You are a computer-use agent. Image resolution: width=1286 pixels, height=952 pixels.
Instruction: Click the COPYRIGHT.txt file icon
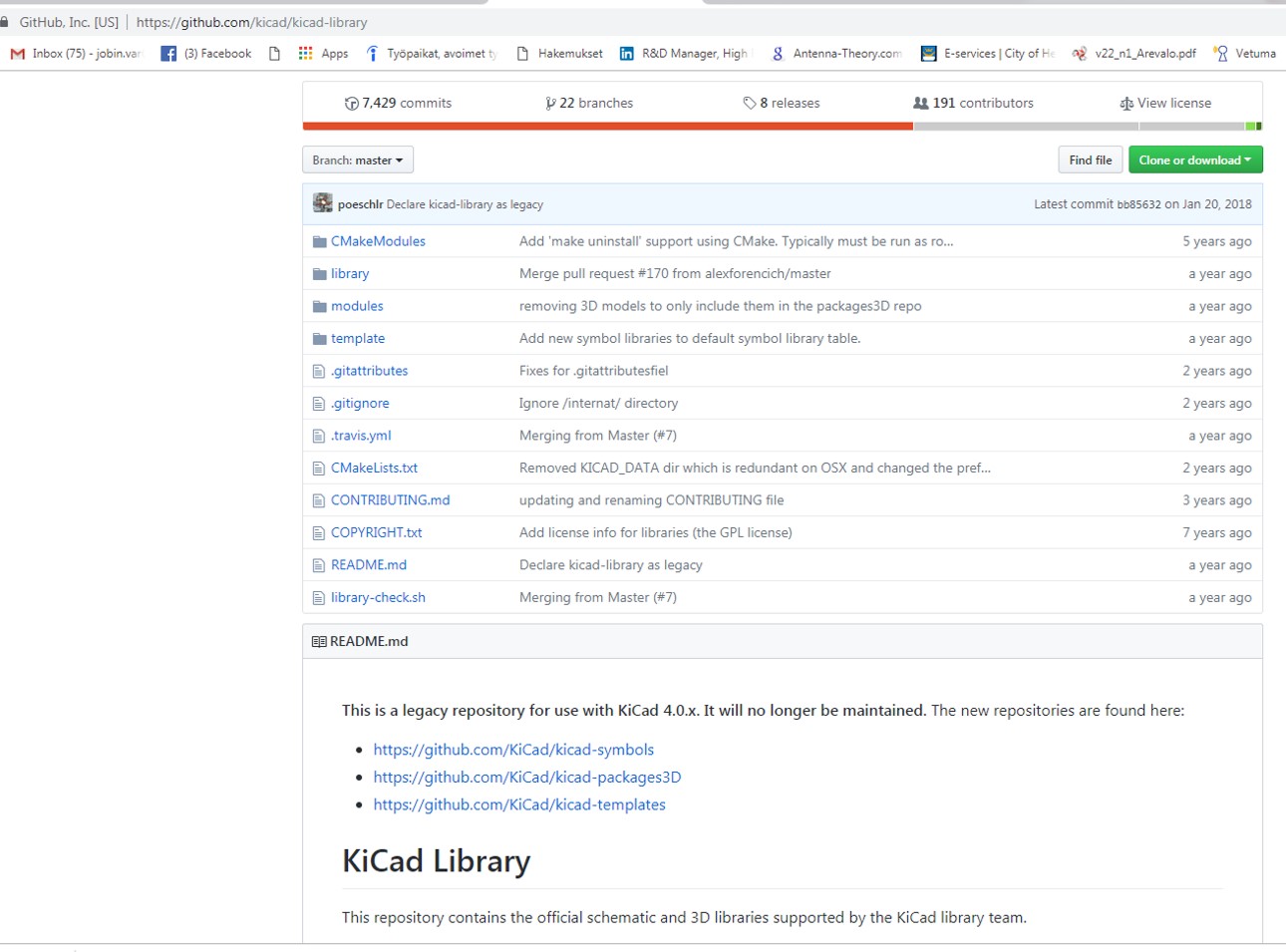(319, 533)
